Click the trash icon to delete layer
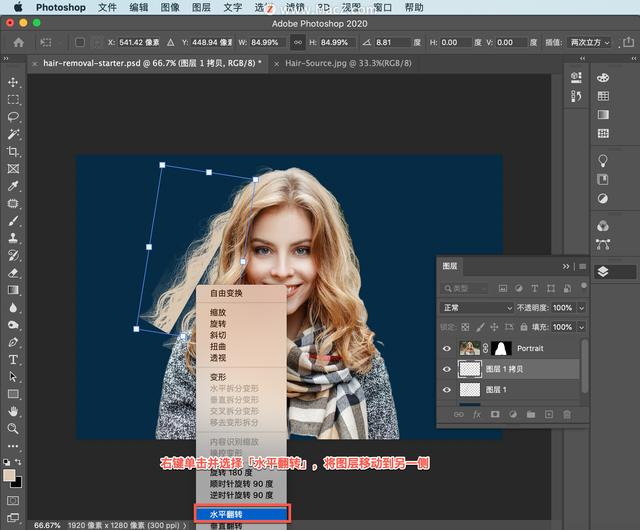The height and width of the screenshot is (530, 640). pos(566,414)
